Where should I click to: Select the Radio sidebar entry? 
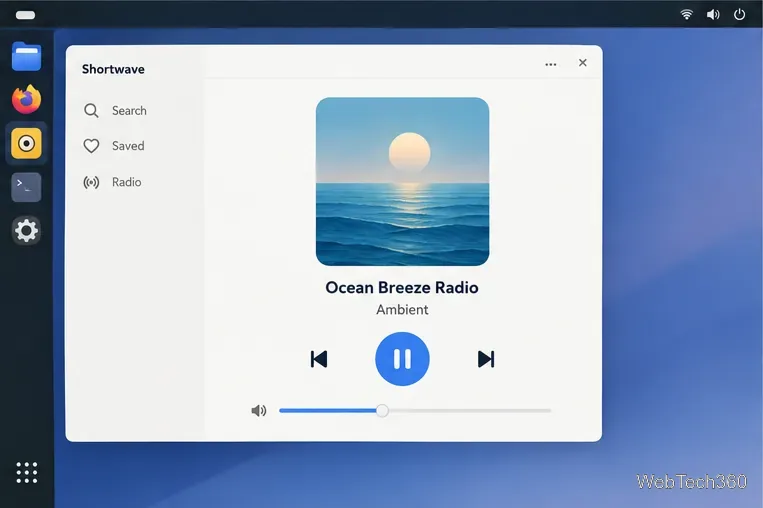click(112, 182)
